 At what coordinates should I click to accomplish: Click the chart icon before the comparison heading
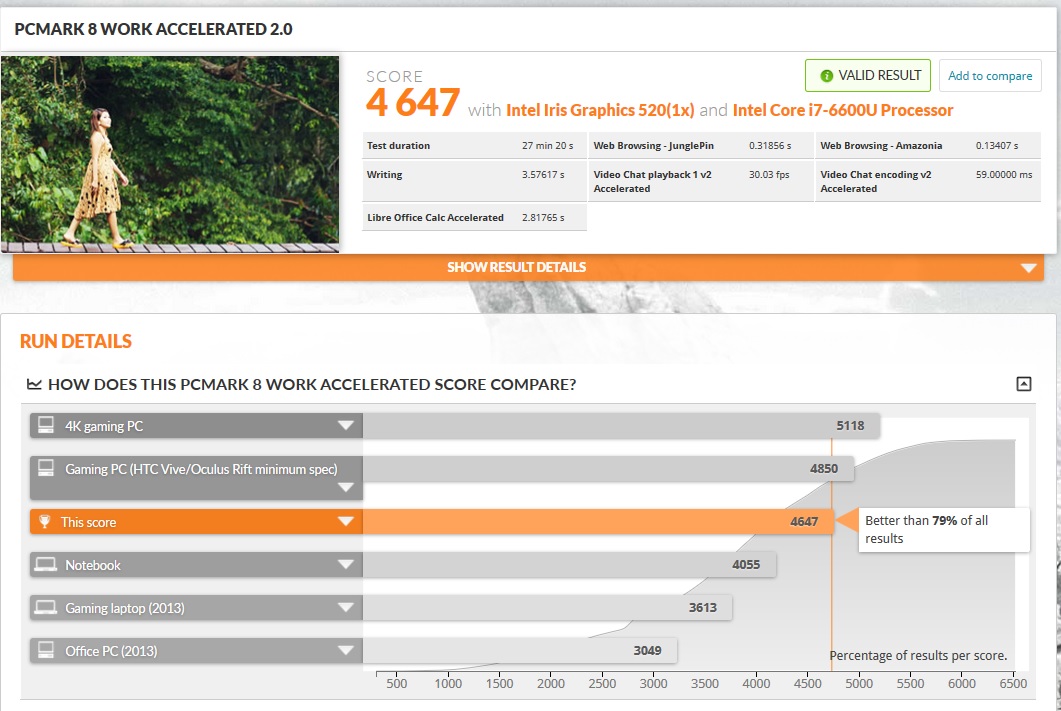click(34, 384)
